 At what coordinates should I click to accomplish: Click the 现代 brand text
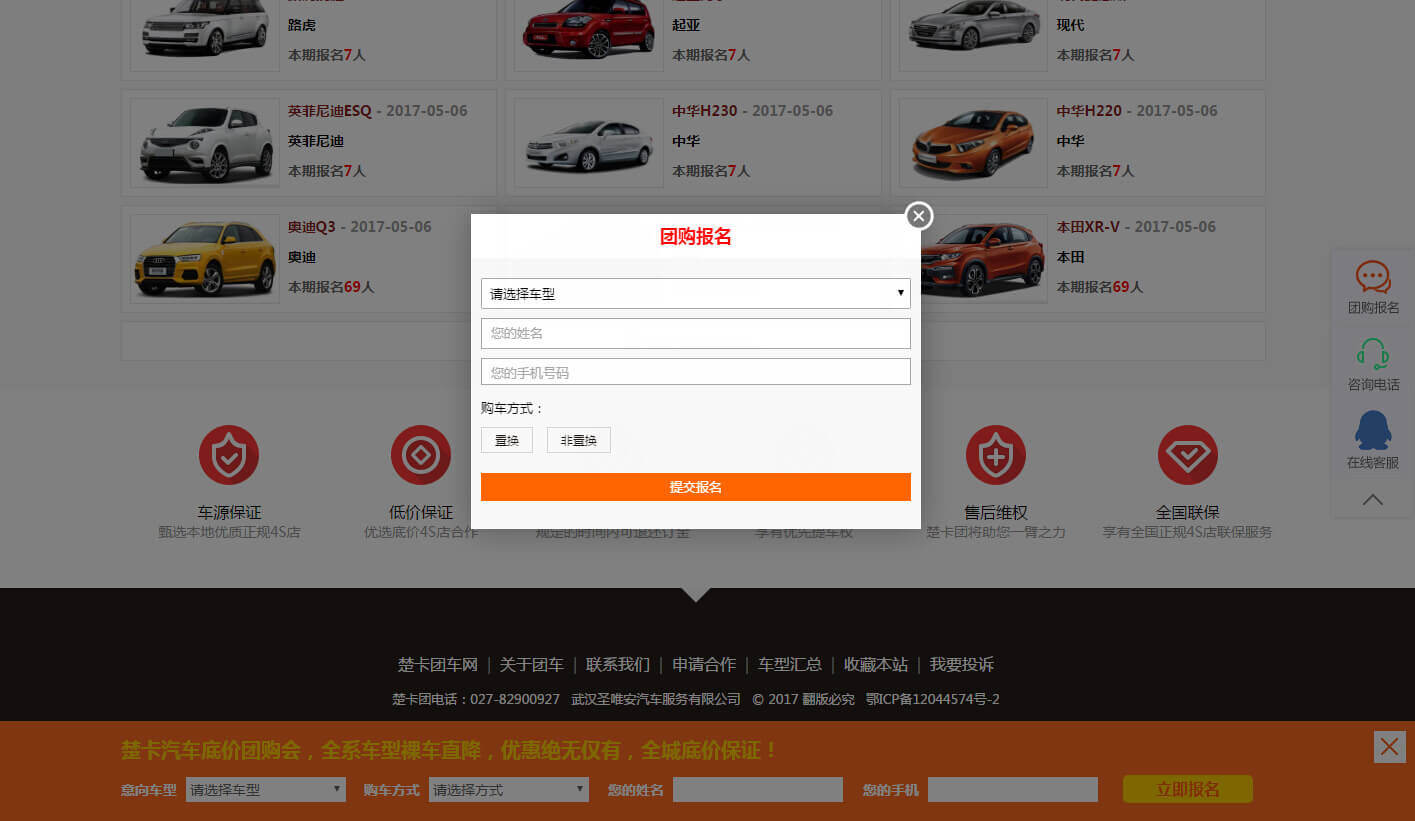point(1070,25)
